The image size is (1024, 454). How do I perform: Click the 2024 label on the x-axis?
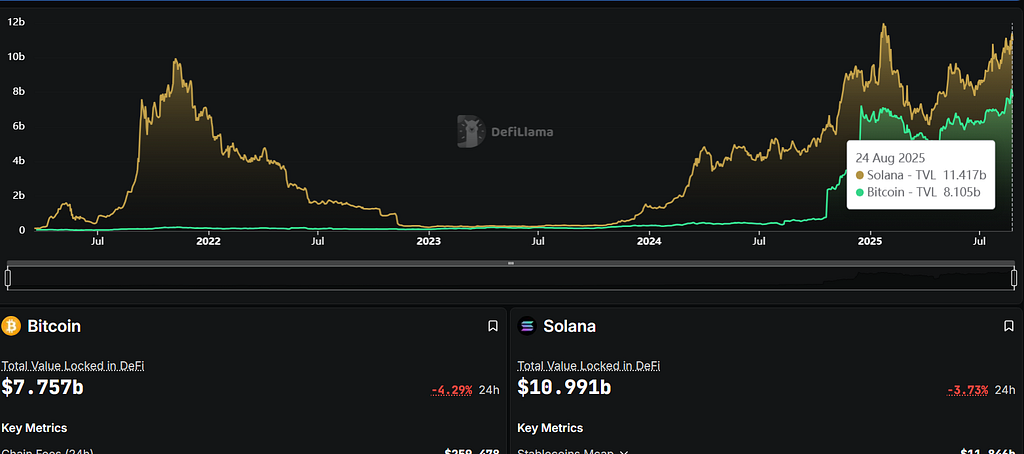coord(650,242)
